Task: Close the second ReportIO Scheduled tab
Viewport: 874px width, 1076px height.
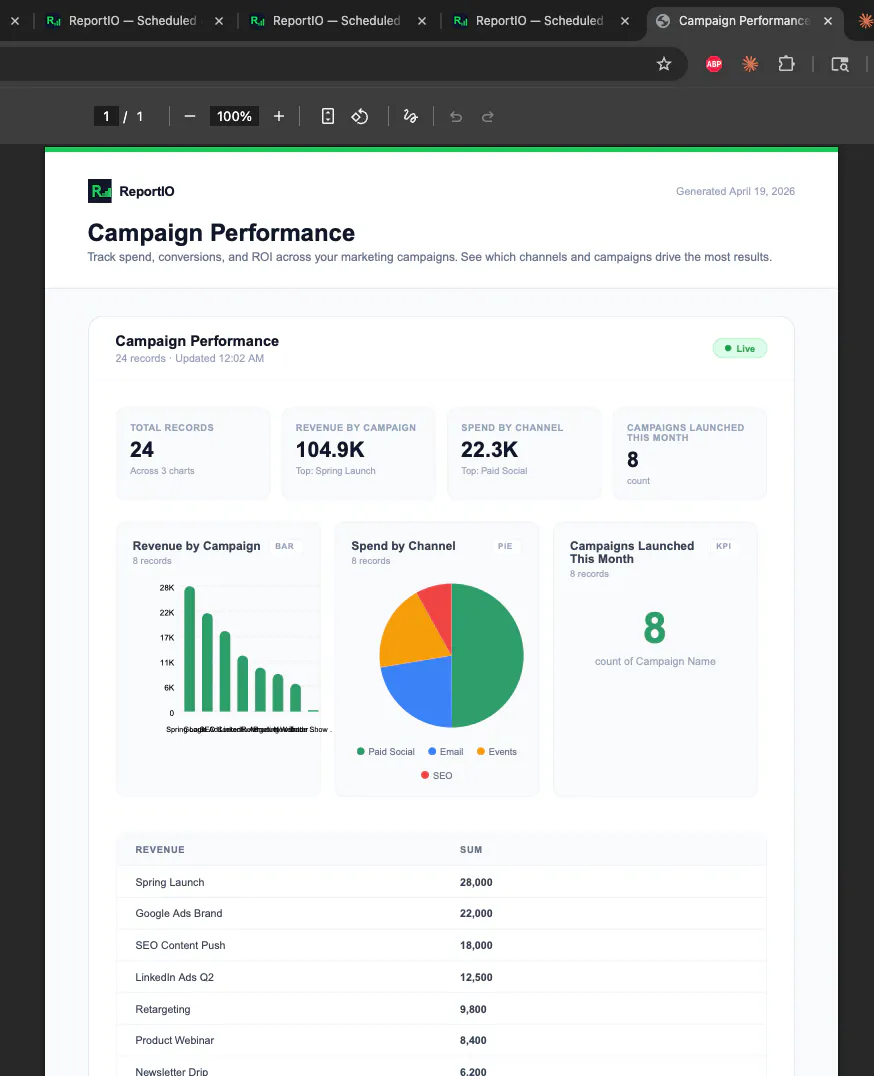Action: tap(422, 21)
